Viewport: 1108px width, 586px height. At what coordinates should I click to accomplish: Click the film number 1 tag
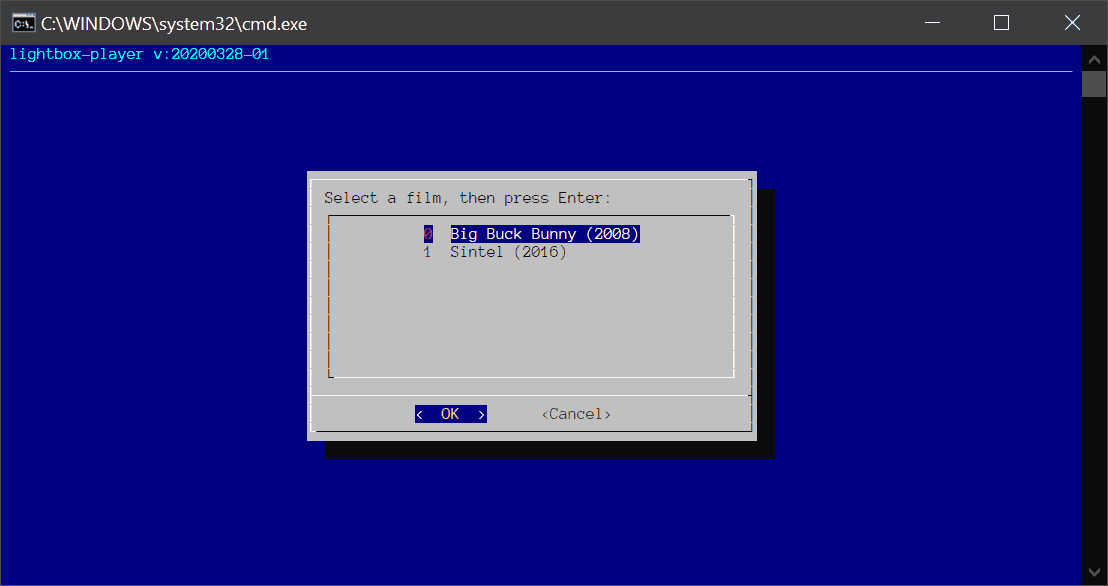tap(428, 252)
